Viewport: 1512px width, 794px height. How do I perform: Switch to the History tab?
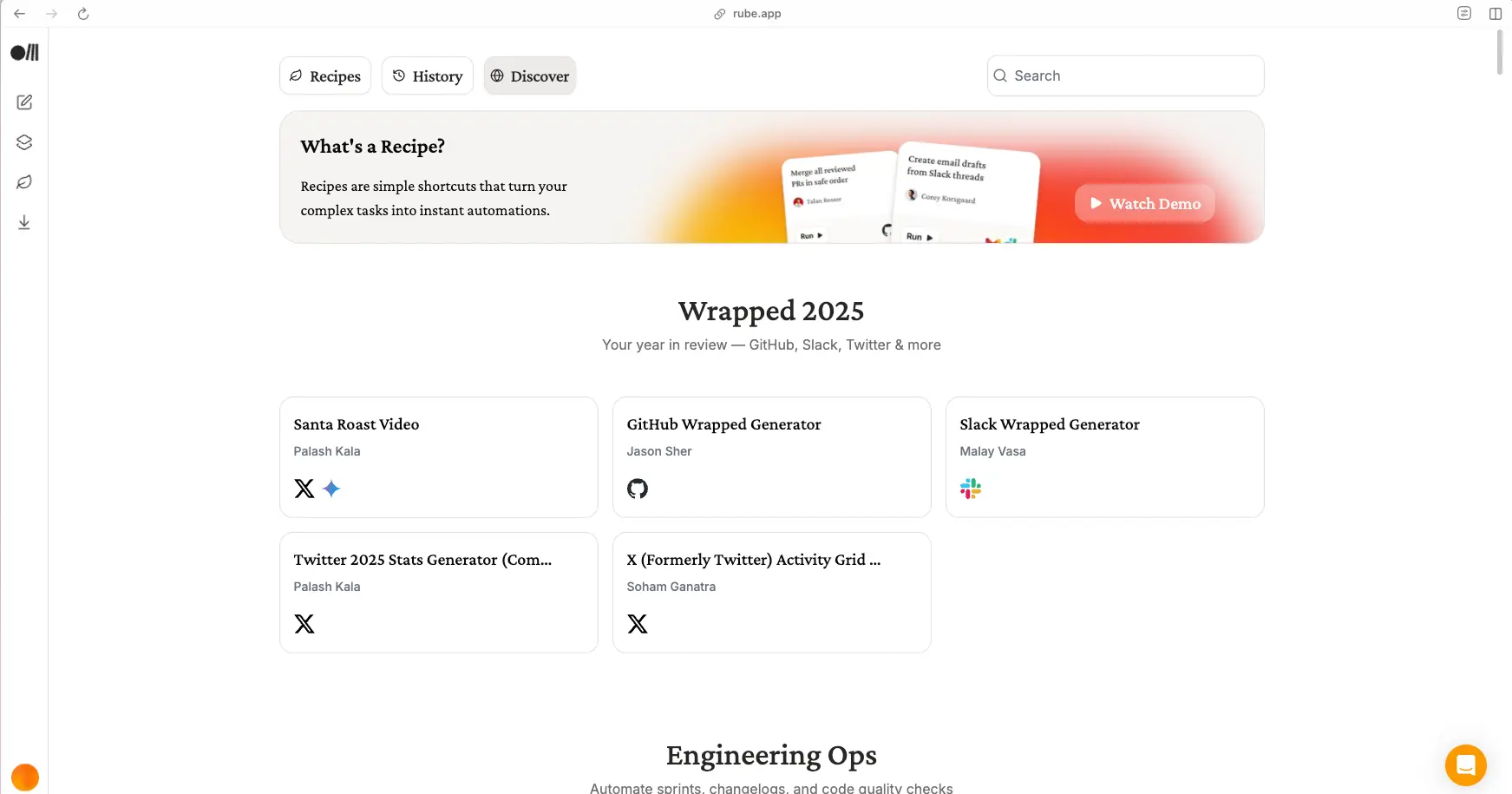click(427, 76)
